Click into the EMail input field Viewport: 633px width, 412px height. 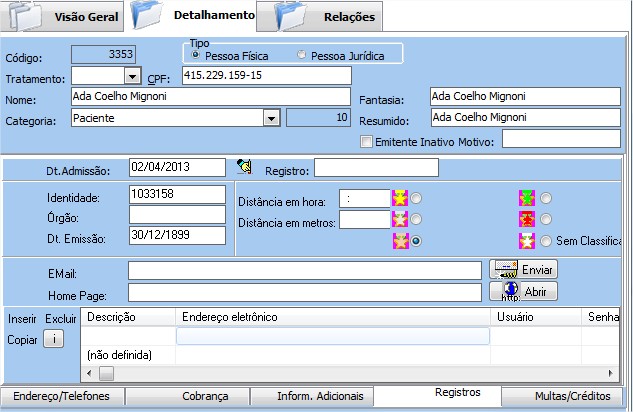point(304,271)
